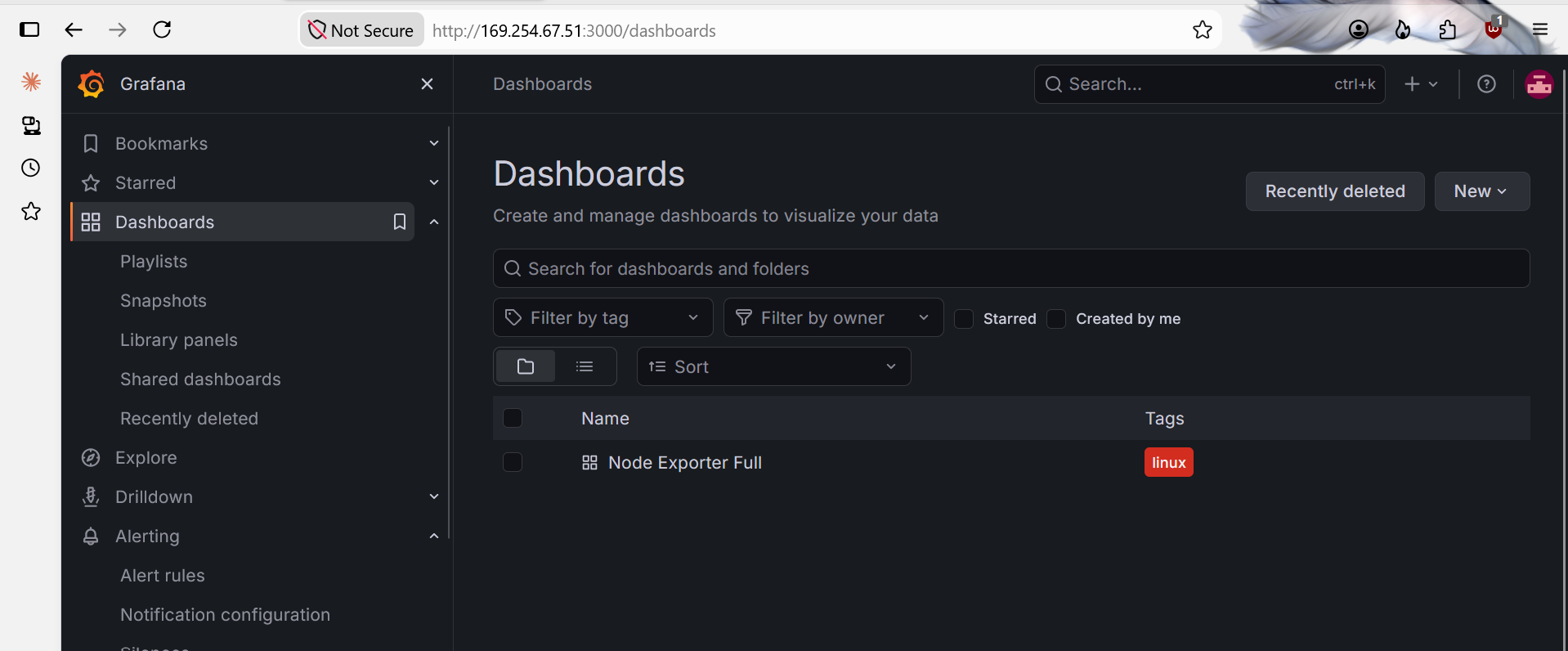Reload the page
Viewport: 1568px width, 651px height.
coord(162,30)
